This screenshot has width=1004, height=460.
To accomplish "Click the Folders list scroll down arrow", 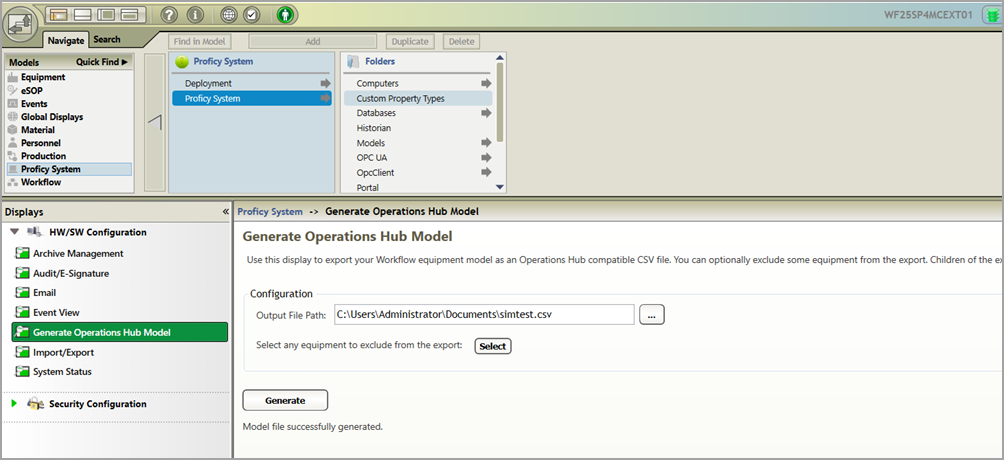I will [500, 187].
